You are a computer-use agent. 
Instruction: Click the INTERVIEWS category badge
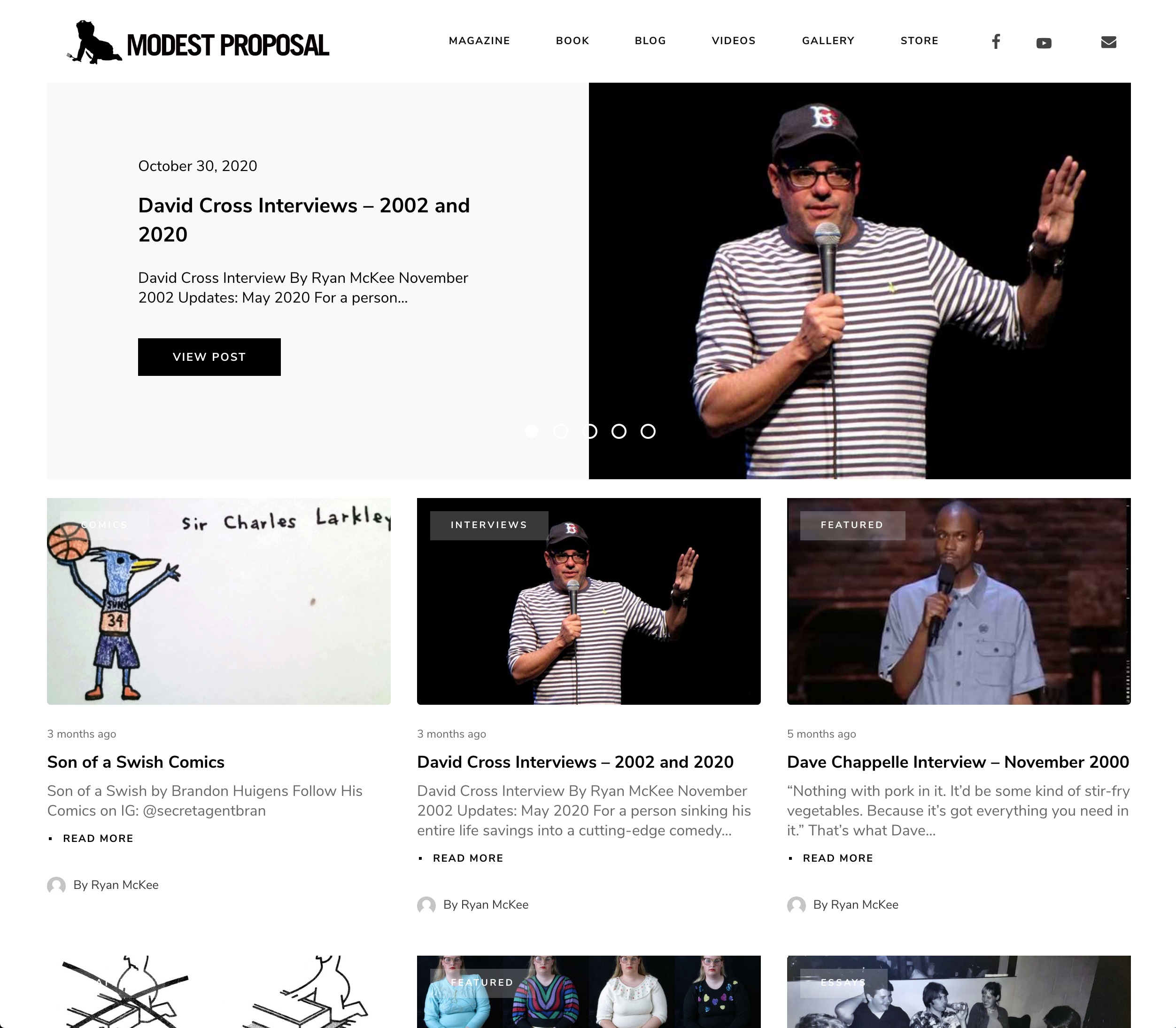[489, 524]
